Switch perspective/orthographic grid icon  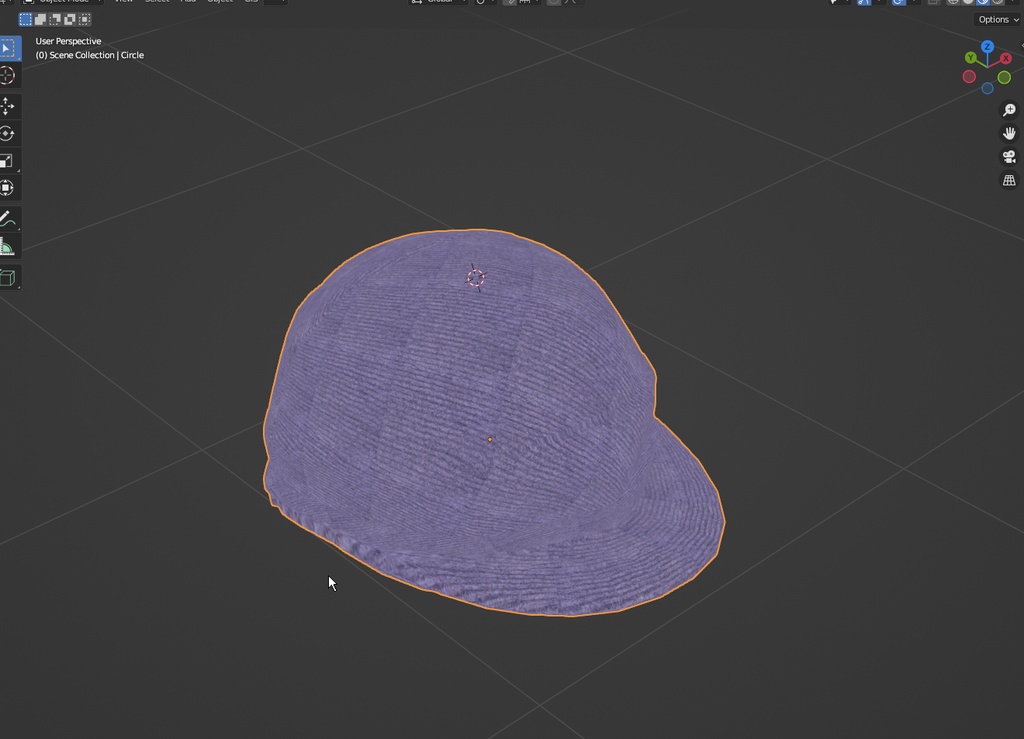coord(1009,180)
